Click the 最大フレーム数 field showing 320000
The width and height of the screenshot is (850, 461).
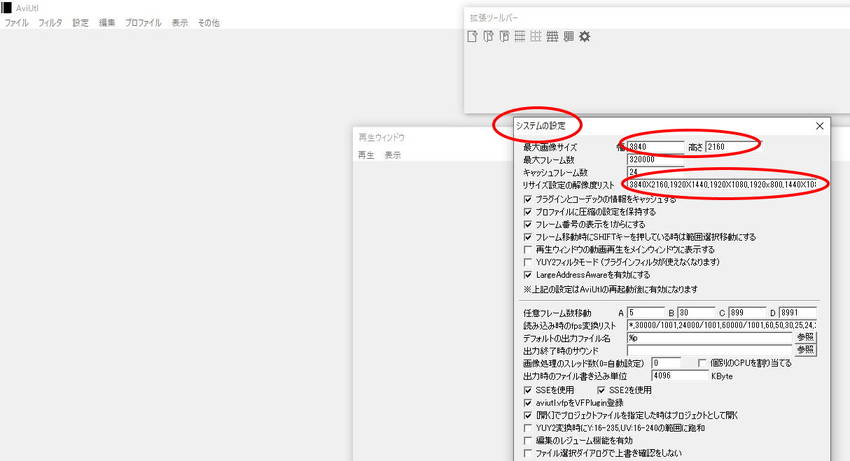(x=655, y=159)
